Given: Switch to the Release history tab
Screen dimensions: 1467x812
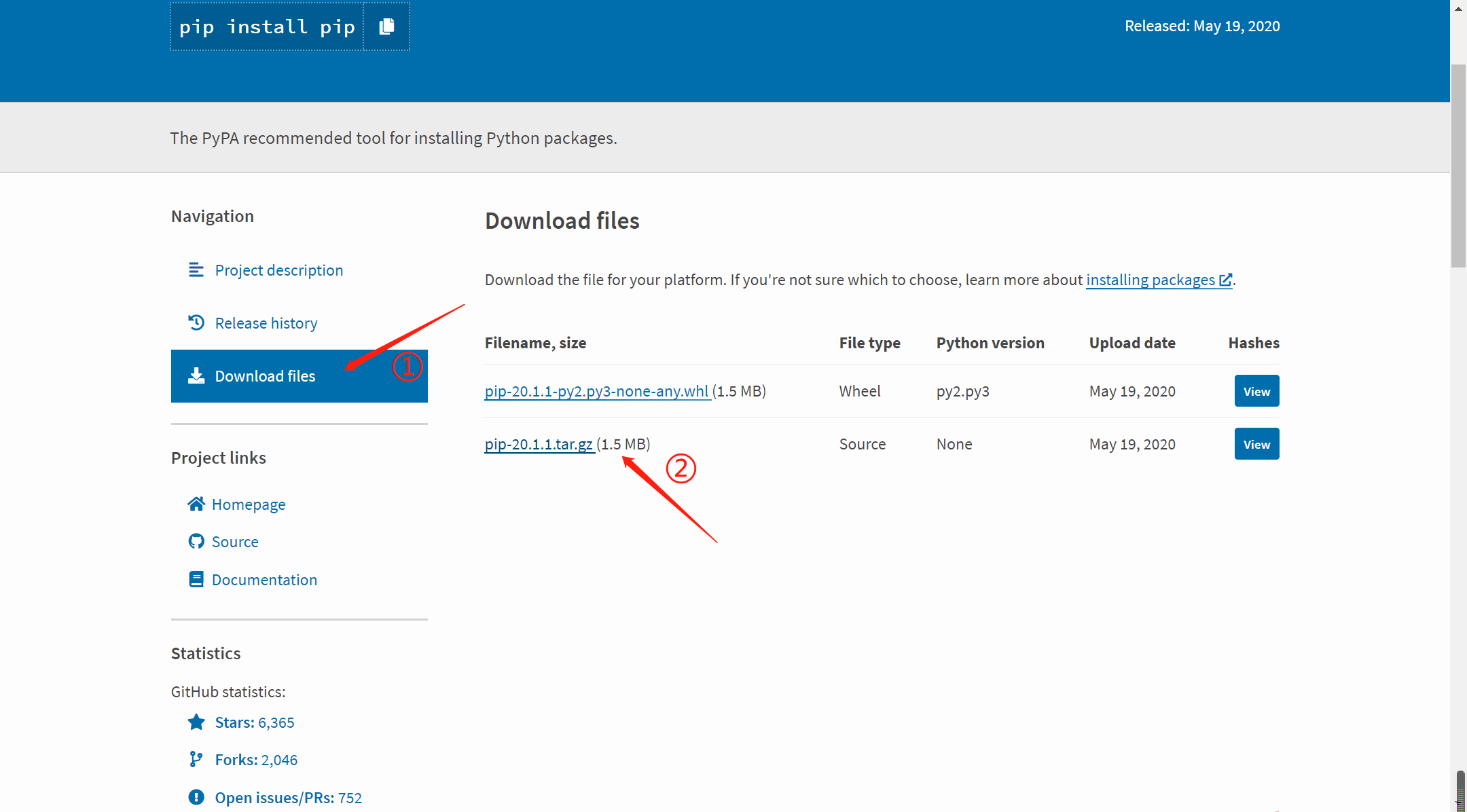Looking at the screenshot, I should (x=266, y=323).
